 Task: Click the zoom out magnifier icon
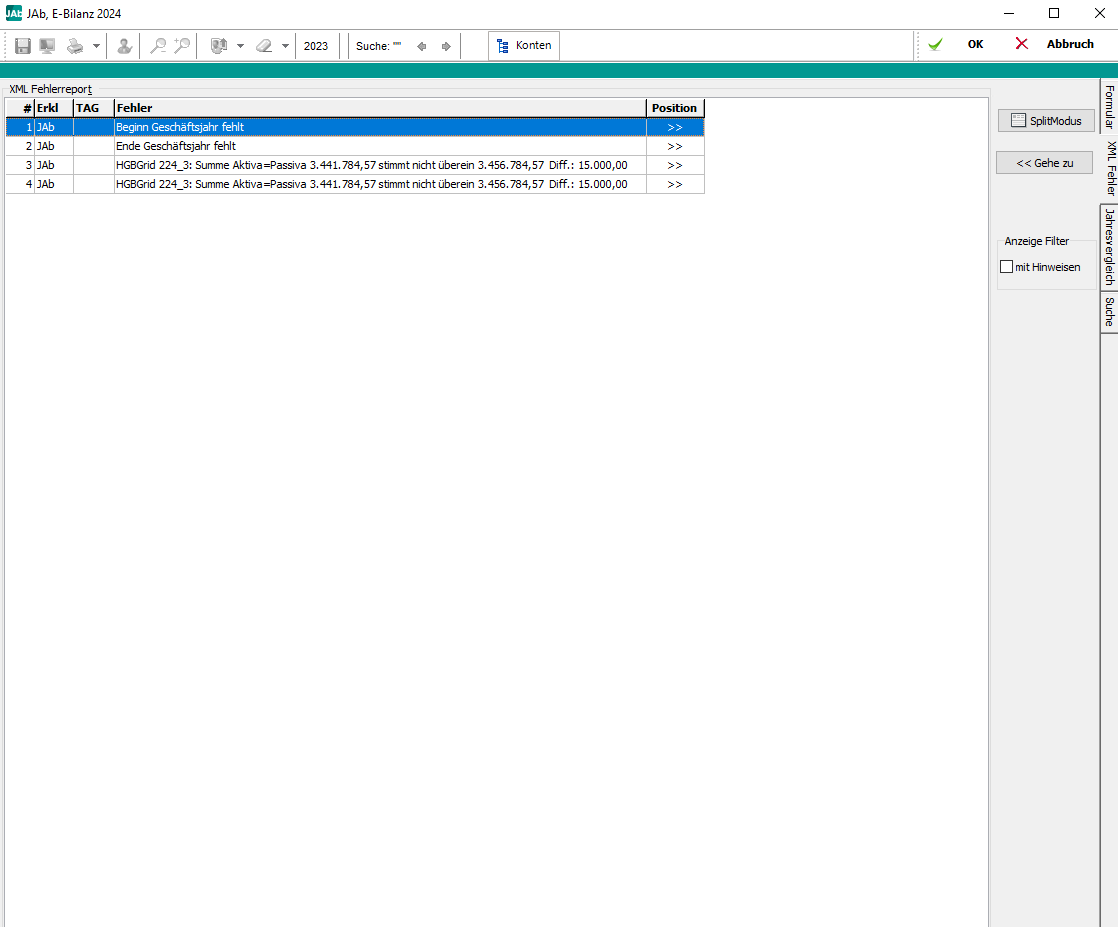(x=158, y=46)
